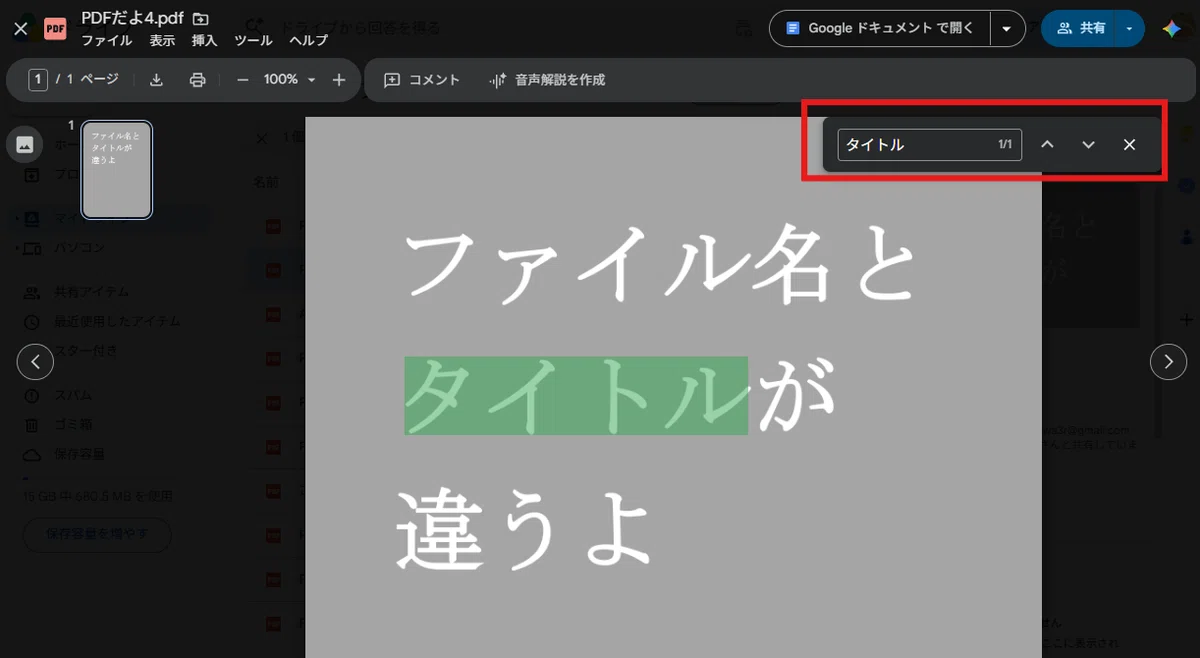Open the 挿入 menu
This screenshot has width=1200, height=658.
[x=204, y=41]
